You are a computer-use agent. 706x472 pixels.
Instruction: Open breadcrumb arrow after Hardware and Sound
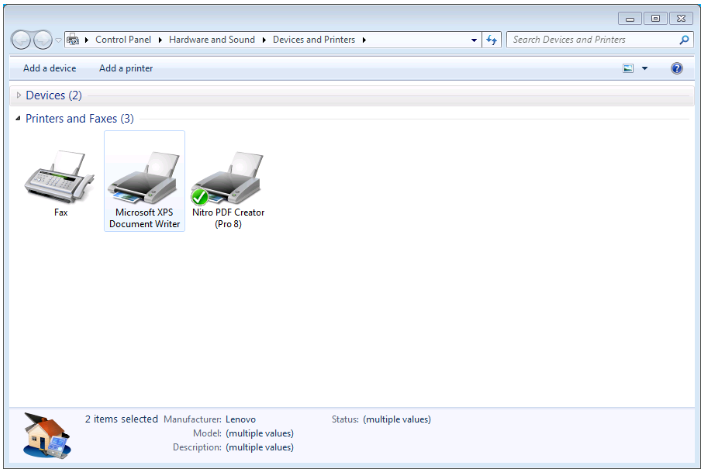pyautogui.click(x=264, y=40)
